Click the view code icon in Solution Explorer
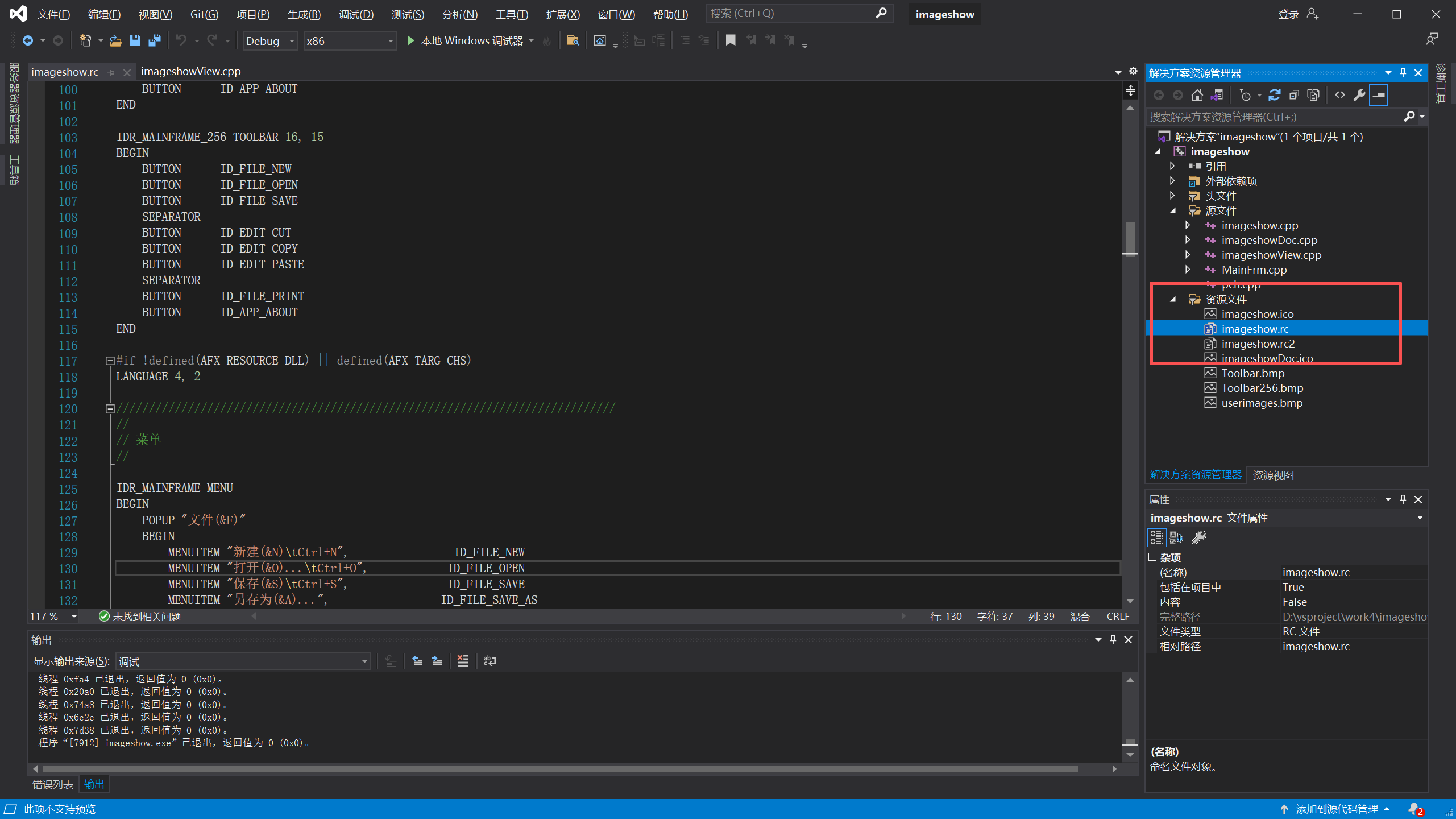The width and height of the screenshot is (1456, 819). pos(1340,95)
